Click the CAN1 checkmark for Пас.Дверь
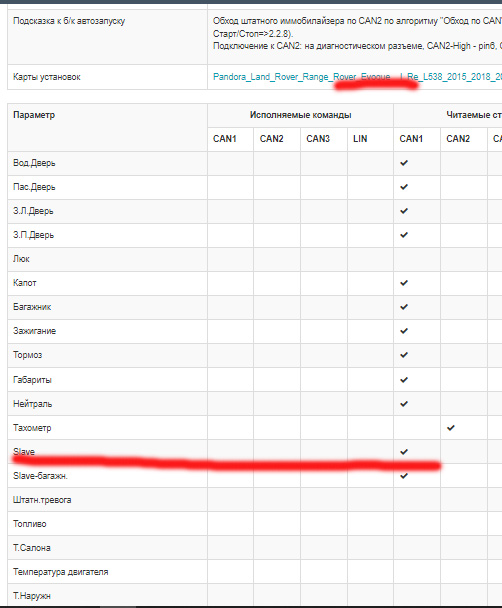The image size is (502, 608). click(x=404, y=187)
